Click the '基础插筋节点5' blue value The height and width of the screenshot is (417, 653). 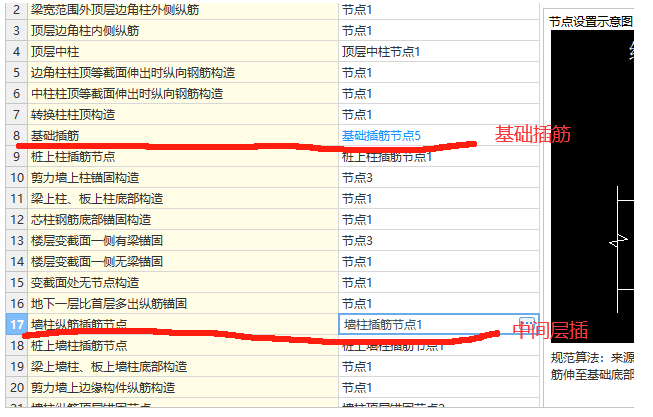tap(381, 135)
